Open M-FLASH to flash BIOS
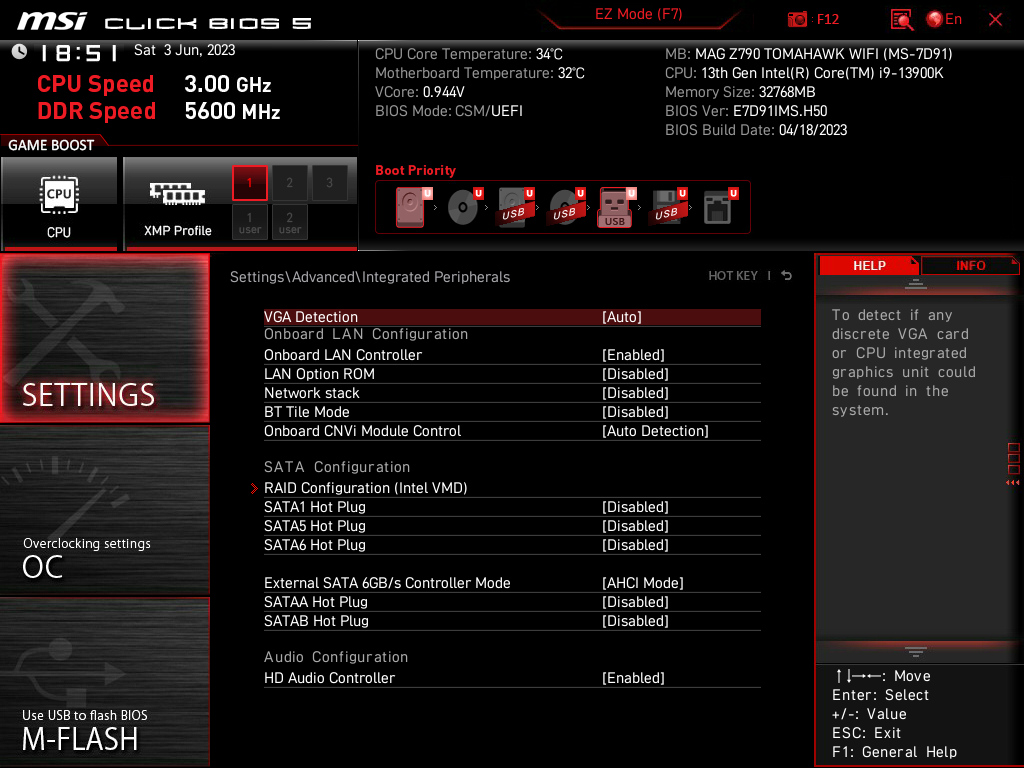The height and width of the screenshot is (768, 1024). point(104,682)
